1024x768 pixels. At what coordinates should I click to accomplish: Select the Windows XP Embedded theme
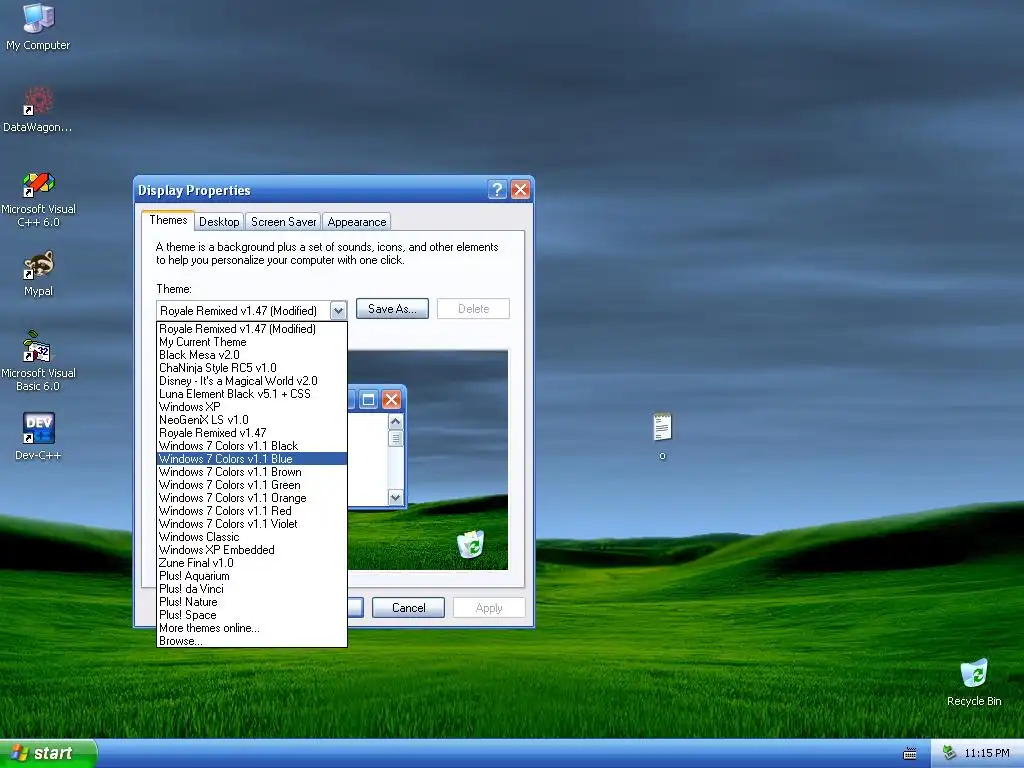tap(251, 551)
